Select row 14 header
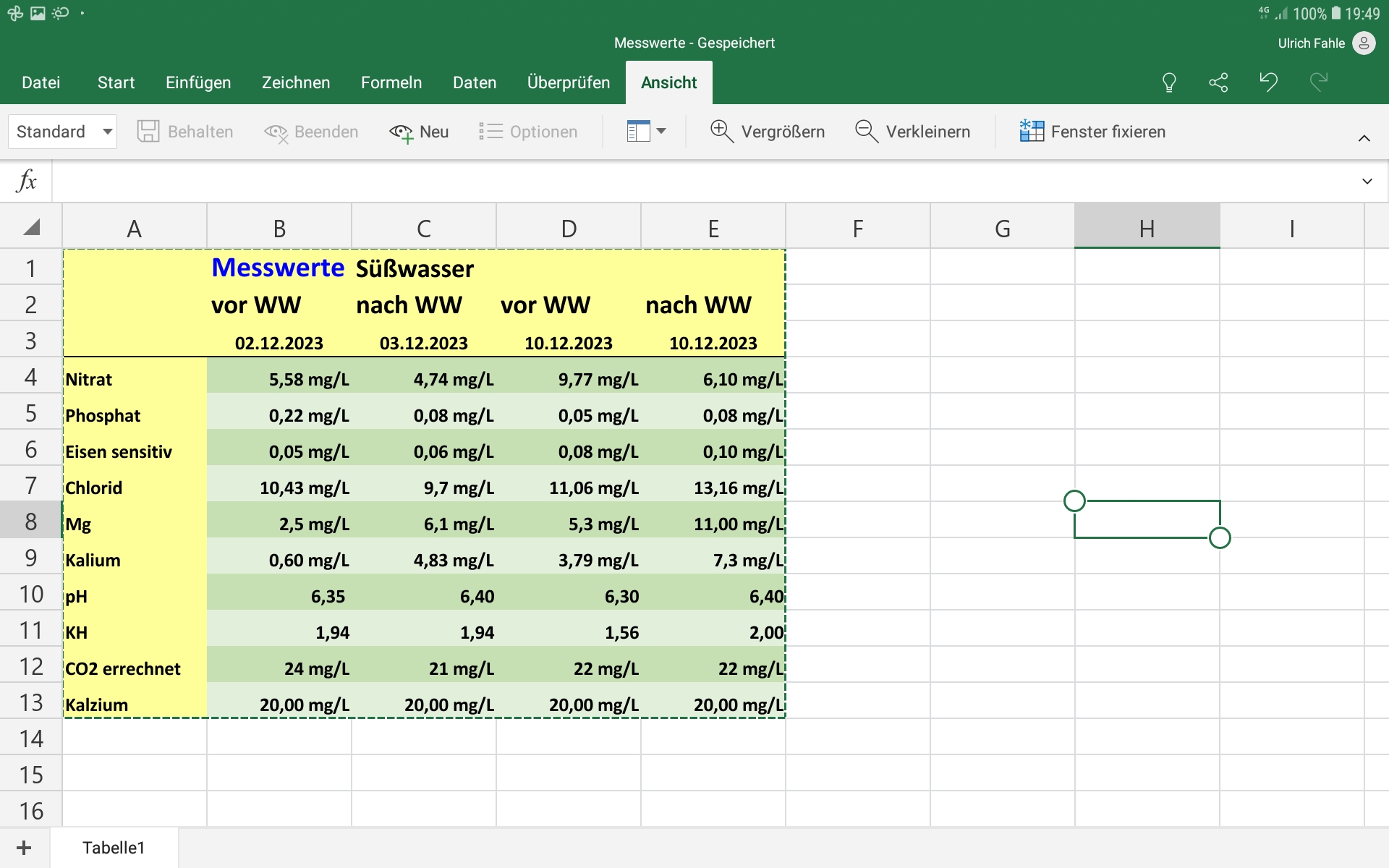Image resolution: width=1389 pixels, height=868 pixels. click(x=31, y=737)
